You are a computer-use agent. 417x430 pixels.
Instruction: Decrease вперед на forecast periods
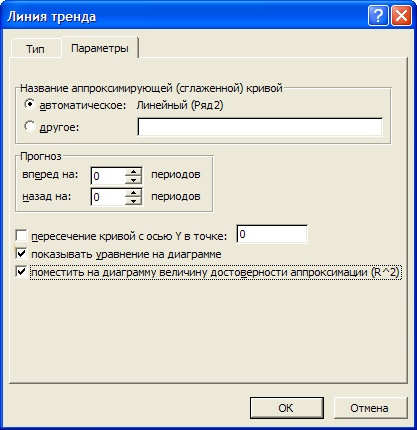click(x=134, y=180)
